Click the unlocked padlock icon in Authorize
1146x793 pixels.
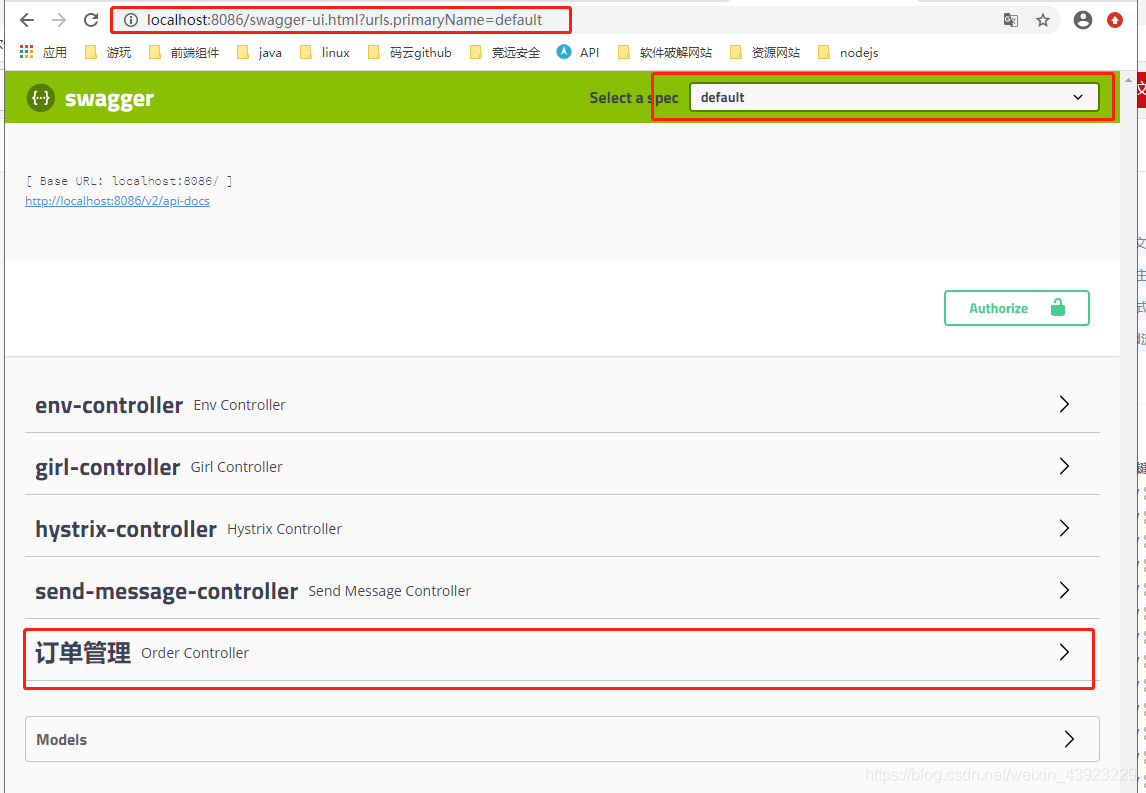click(1058, 308)
